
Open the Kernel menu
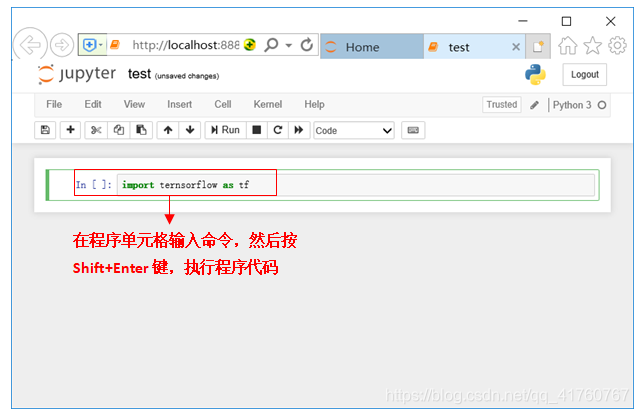point(268,104)
